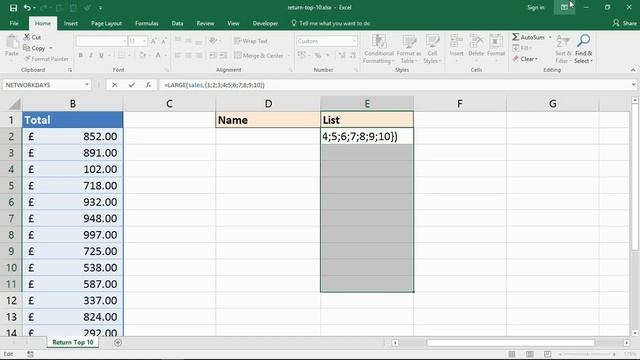Viewport: 640px width, 360px height.
Task: Click the Cut scissors icon
Action: point(27,37)
